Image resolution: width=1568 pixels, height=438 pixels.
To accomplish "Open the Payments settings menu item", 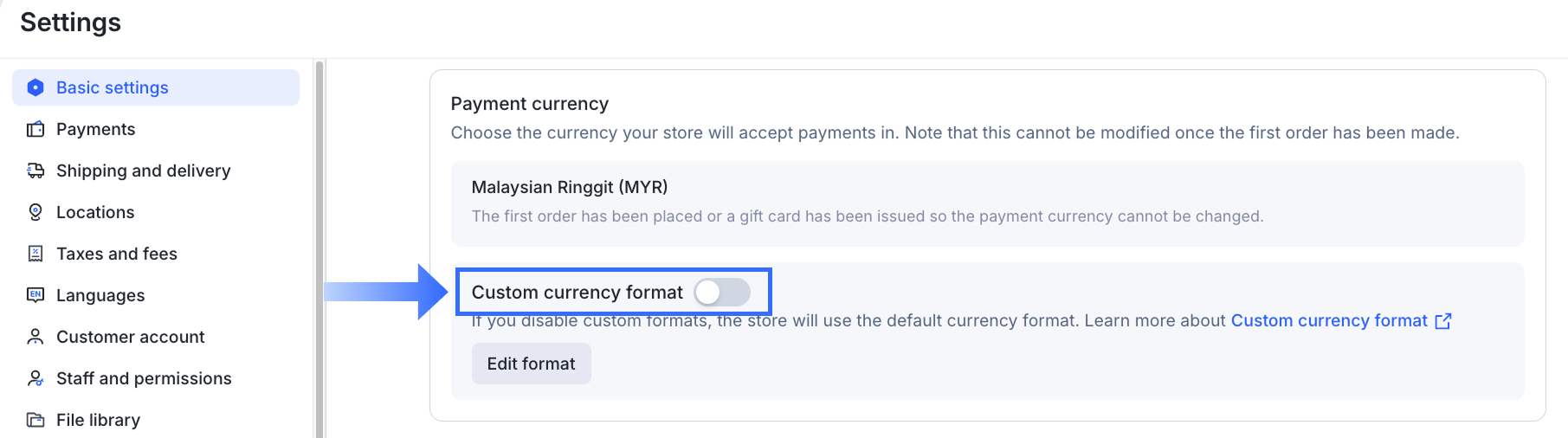I will [95, 129].
